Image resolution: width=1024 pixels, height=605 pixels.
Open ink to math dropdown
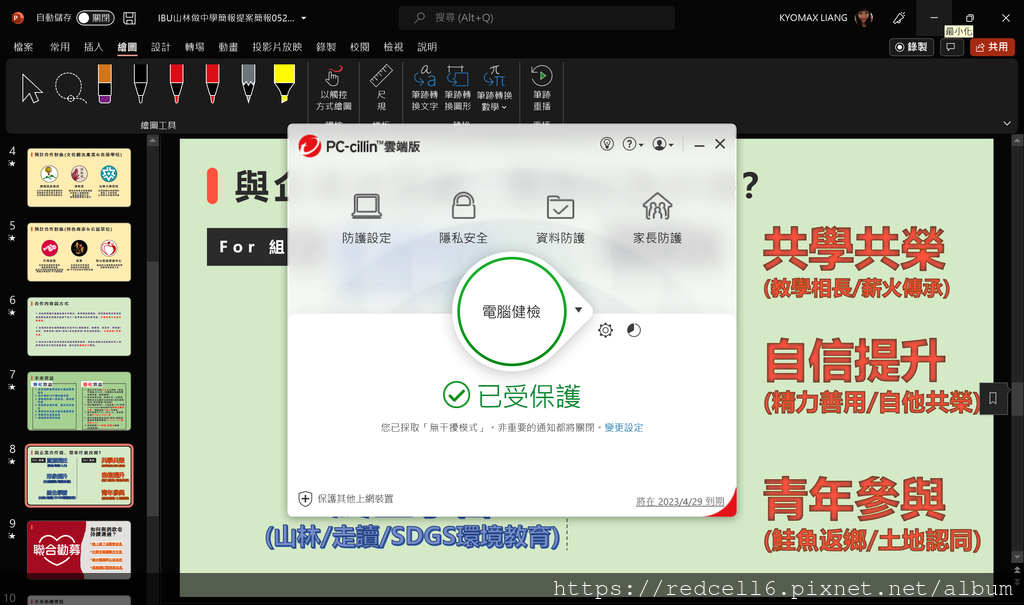[x=494, y=88]
